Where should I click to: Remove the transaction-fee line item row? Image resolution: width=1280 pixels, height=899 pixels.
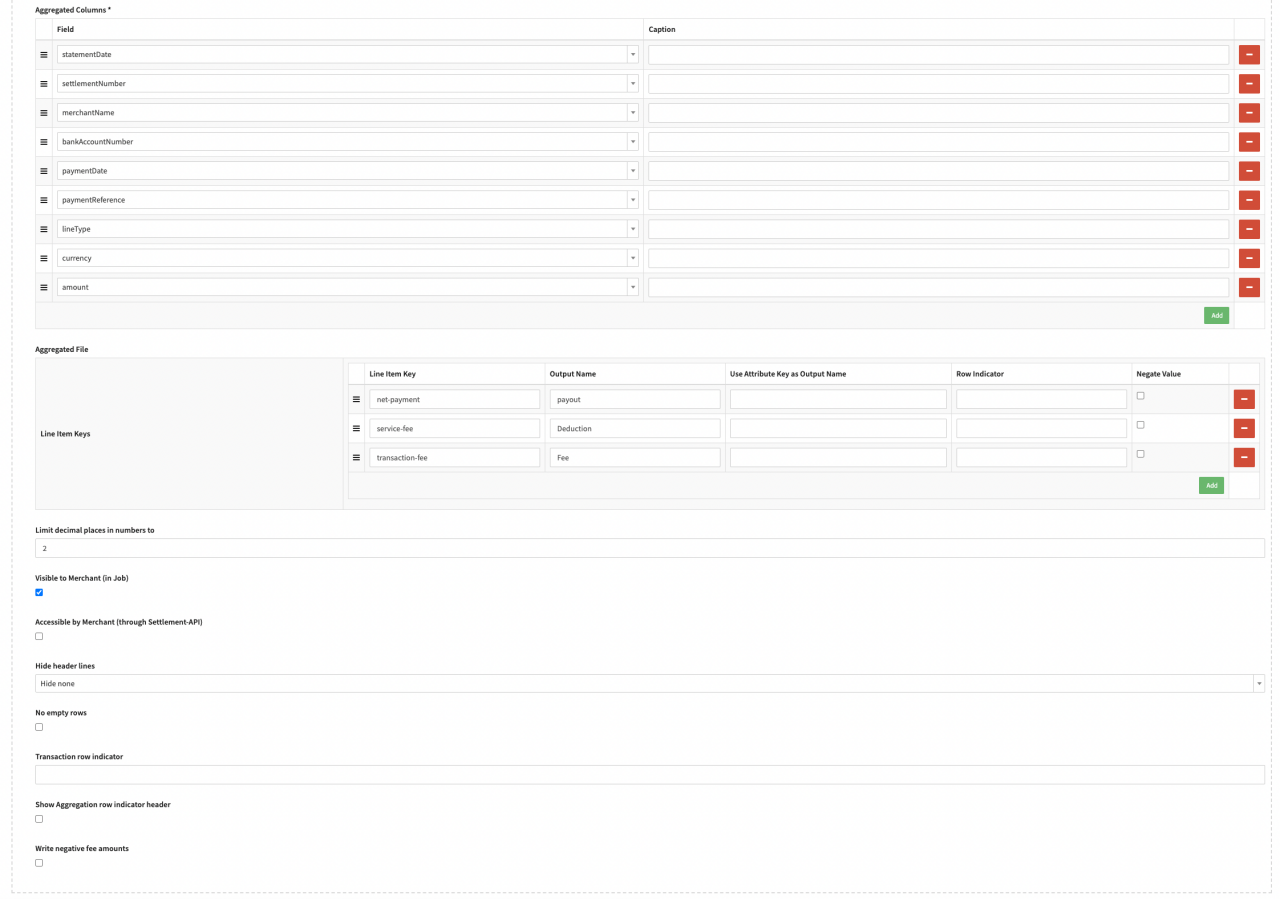tap(1244, 457)
